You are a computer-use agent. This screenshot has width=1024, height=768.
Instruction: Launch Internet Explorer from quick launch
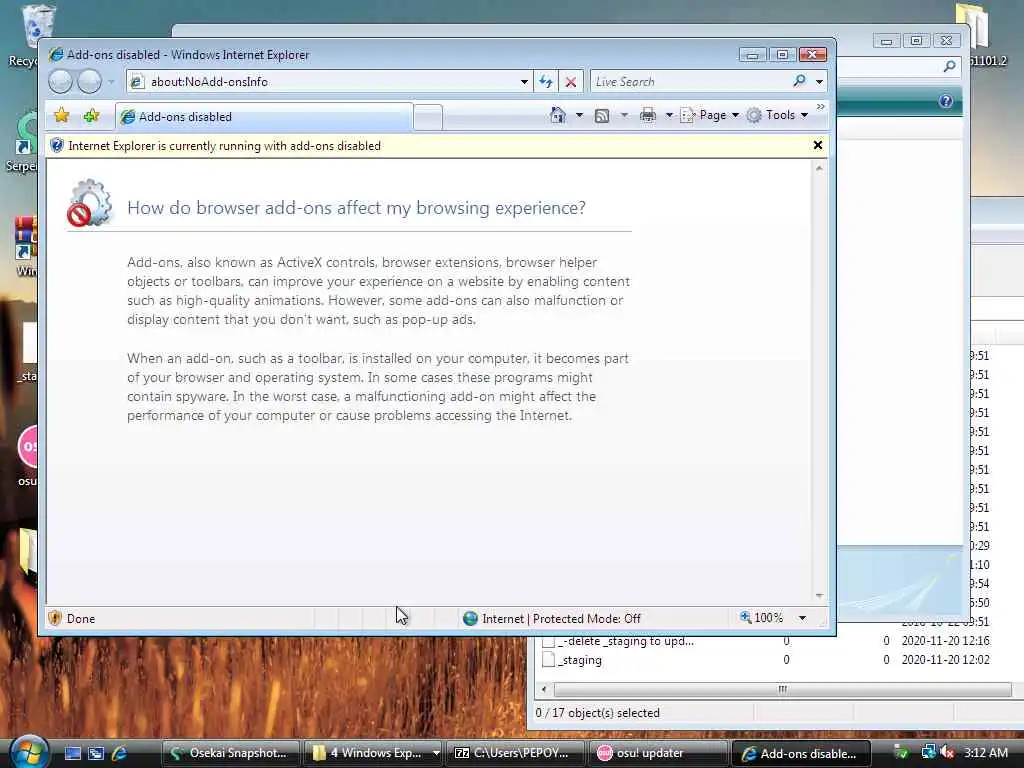119,753
